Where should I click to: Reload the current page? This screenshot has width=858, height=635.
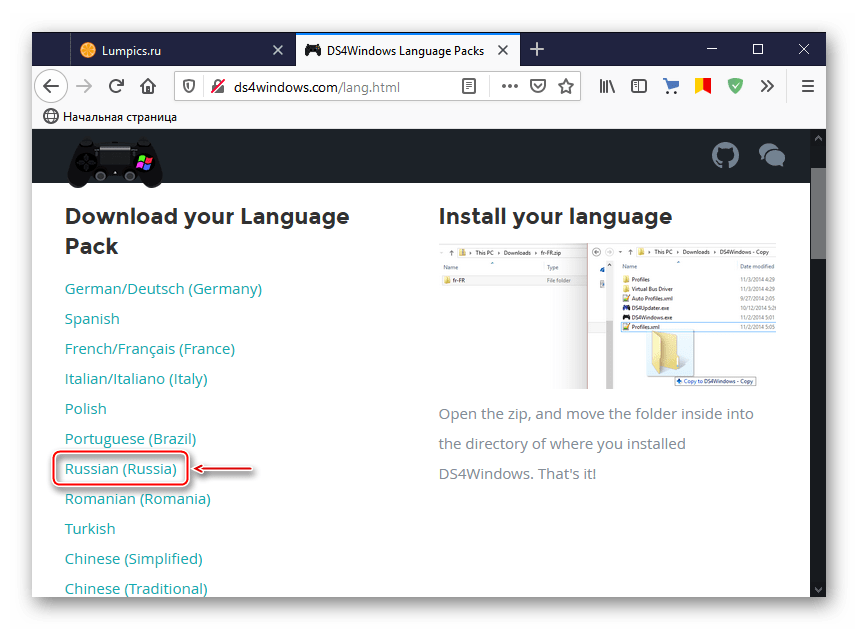116,86
